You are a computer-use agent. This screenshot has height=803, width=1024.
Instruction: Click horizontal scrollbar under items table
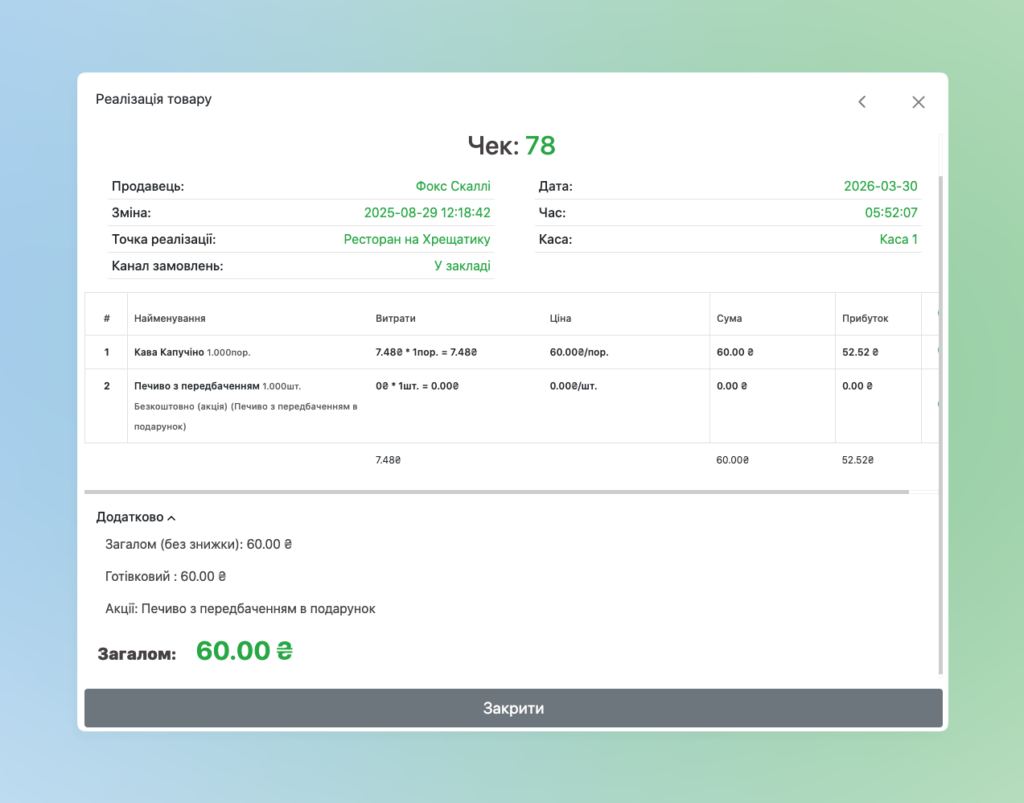pyautogui.click(x=496, y=492)
